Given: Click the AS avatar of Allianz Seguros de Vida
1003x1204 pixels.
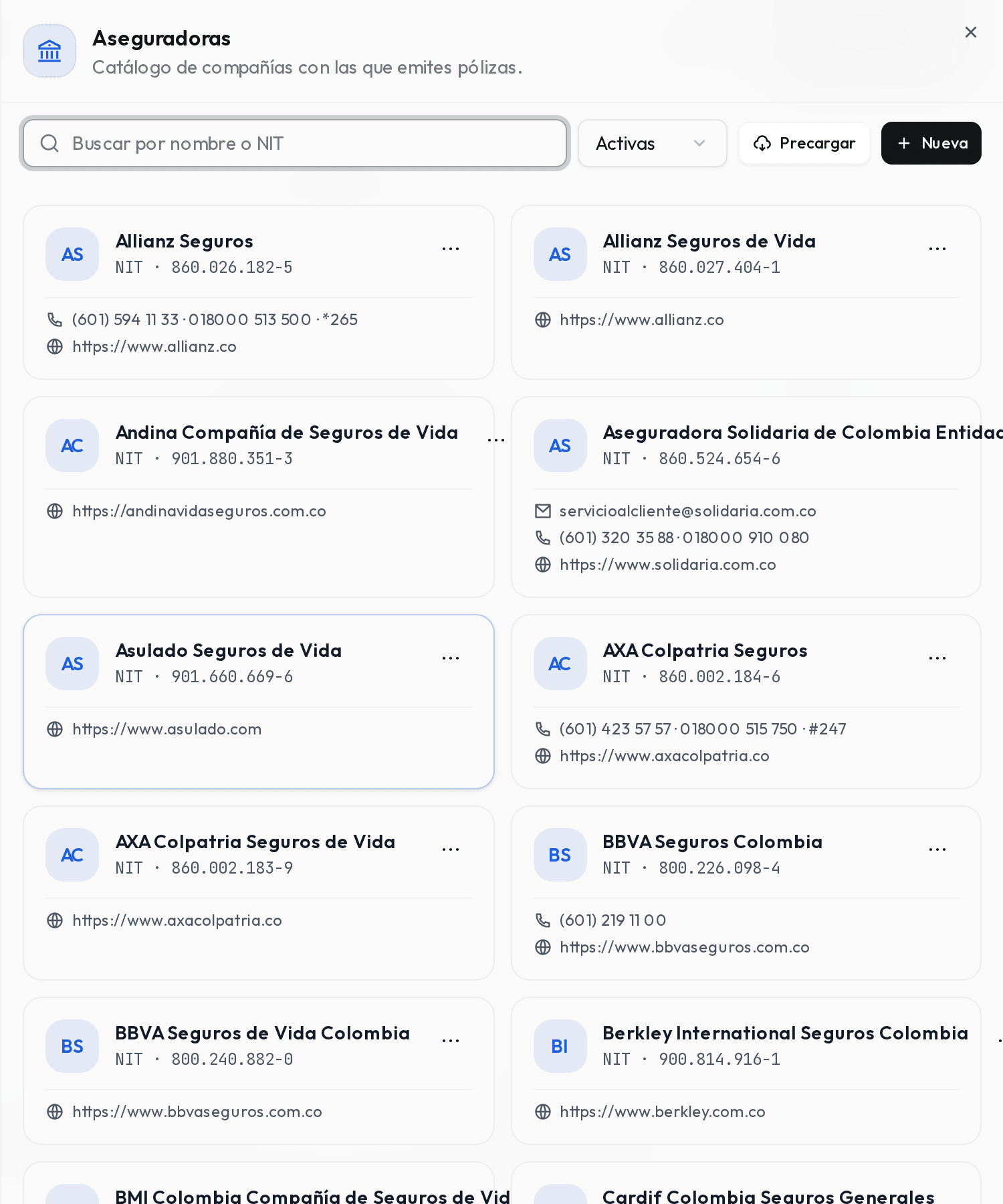Looking at the screenshot, I should click(x=560, y=254).
